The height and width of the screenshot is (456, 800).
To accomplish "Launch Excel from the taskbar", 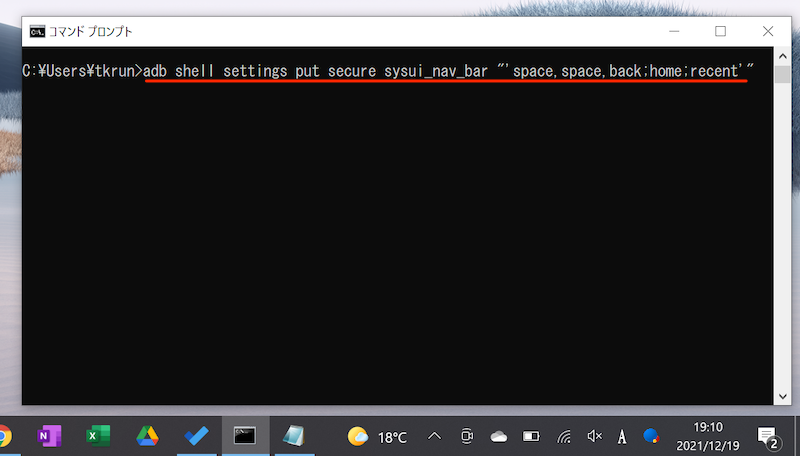I will pos(98,436).
